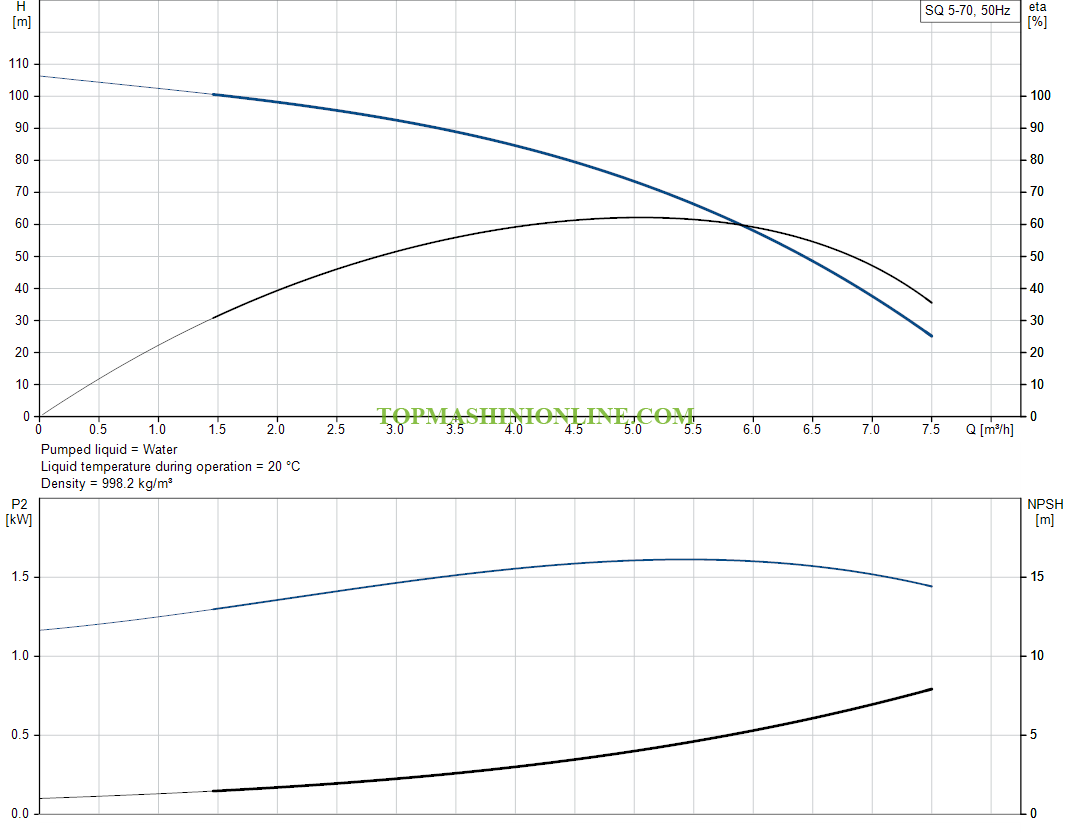Image resolution: width=1071 pixels, height=833 pixels.
Task: Click the 60 tick label on eta axis
Action: 1037,224
